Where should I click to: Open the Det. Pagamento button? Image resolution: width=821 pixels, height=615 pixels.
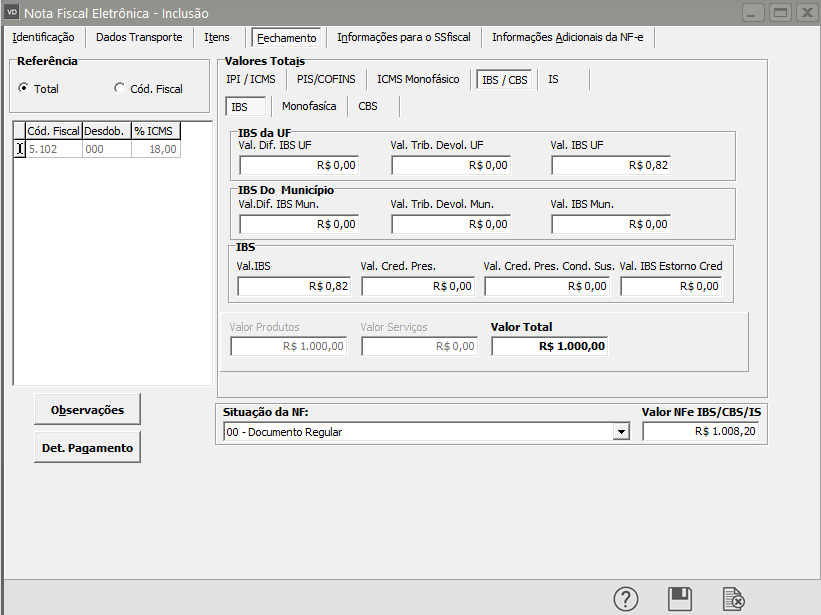(x=87, y=448)
